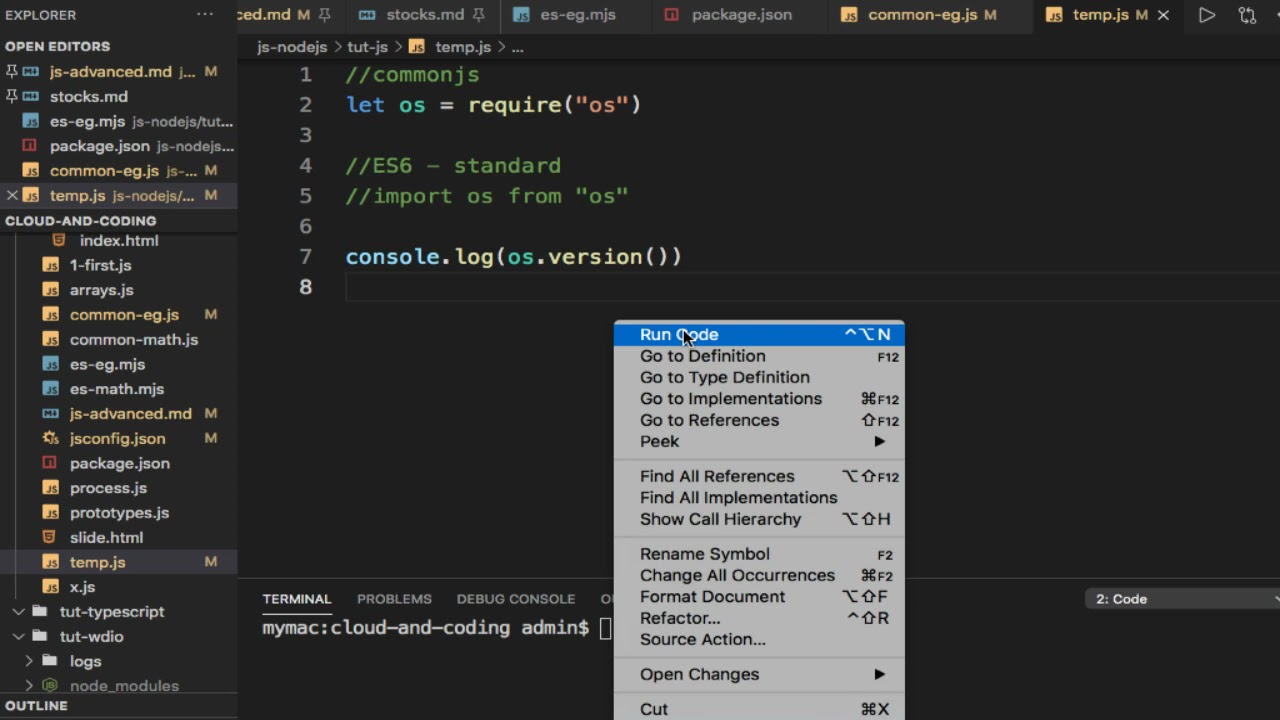The width and height of the screenshot is (1280, 720).
Task: Switch to the package.json tab
Action: pos(740,15)
